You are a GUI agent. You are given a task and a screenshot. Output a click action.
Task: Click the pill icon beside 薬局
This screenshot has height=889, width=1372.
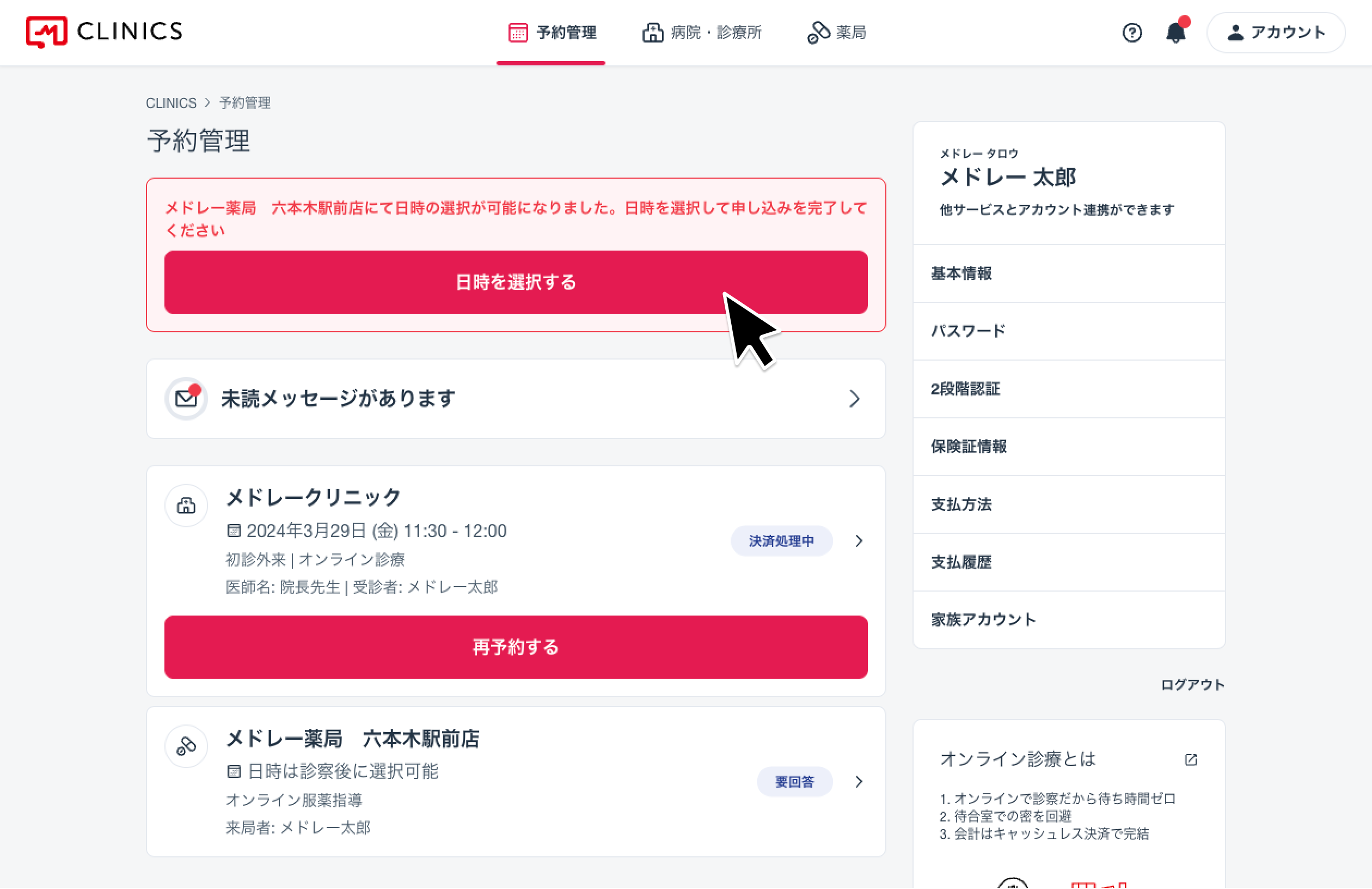coord(818,33)
